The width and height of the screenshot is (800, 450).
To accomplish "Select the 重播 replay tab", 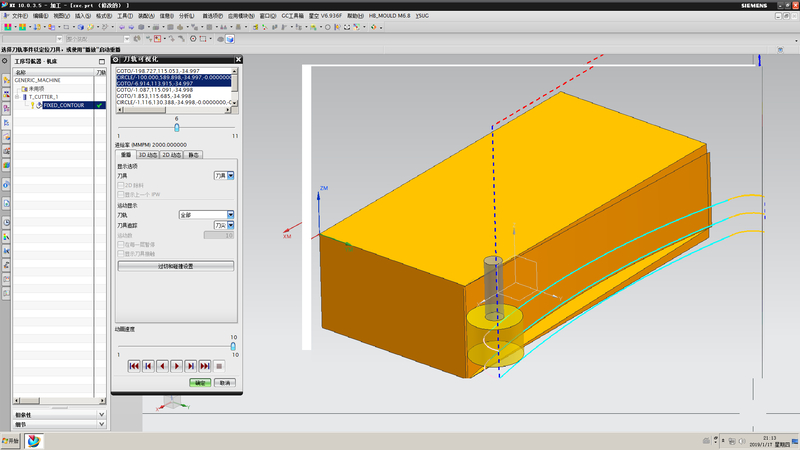I will [x=126, y=155].
